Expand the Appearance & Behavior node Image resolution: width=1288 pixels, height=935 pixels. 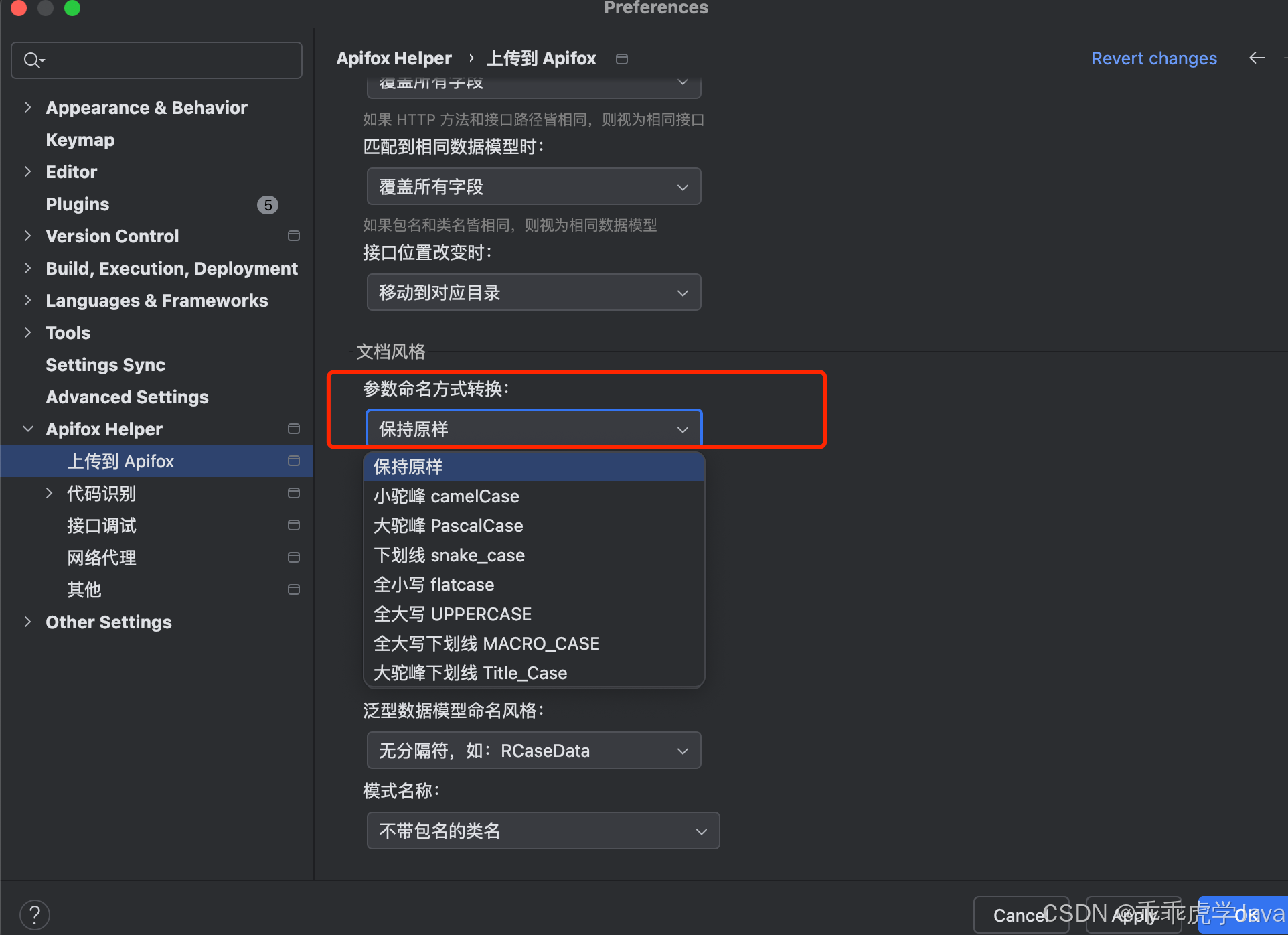(x=27, y=107)
